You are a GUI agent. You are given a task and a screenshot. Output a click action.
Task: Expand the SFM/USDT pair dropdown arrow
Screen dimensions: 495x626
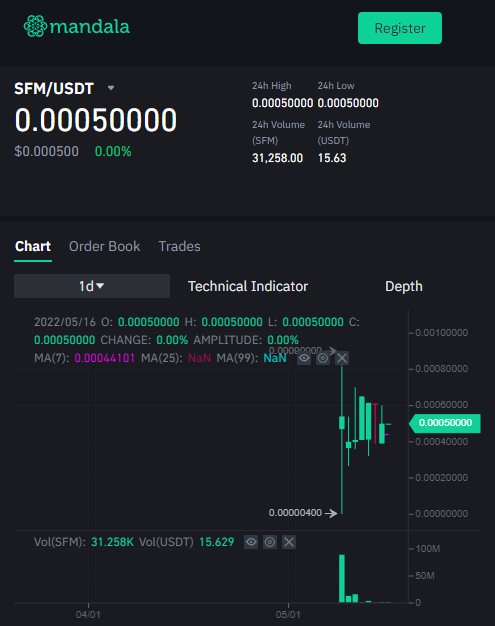[x=111, y=88]
